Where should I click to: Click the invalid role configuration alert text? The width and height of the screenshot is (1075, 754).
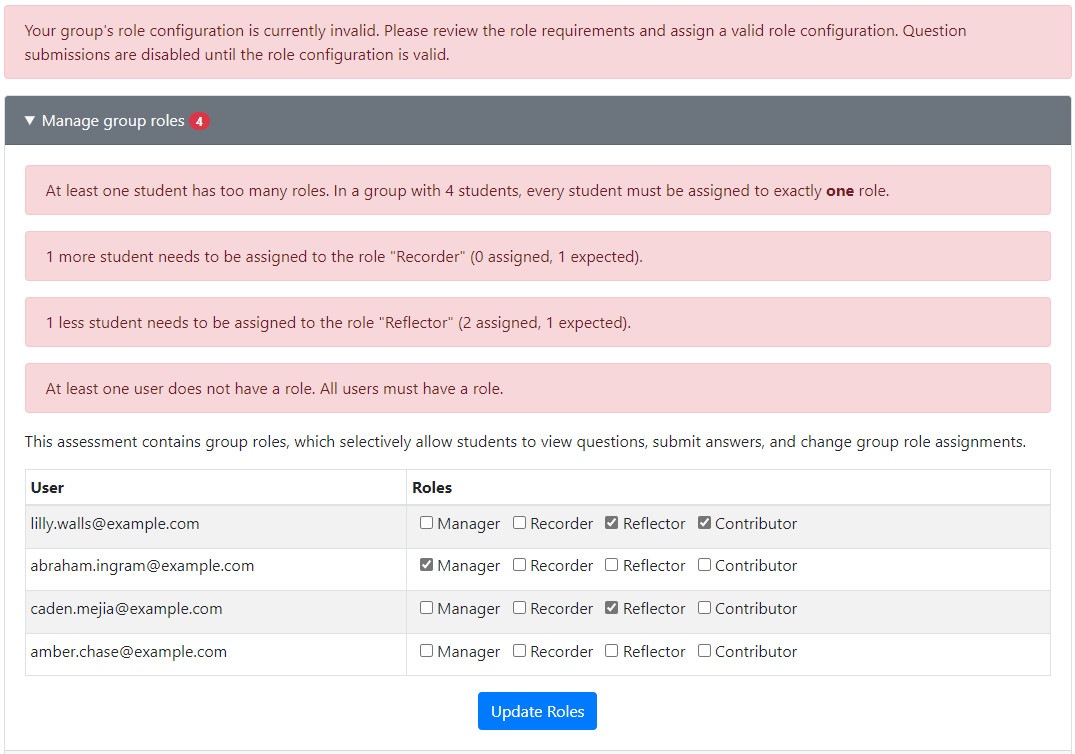pos(496,42)
